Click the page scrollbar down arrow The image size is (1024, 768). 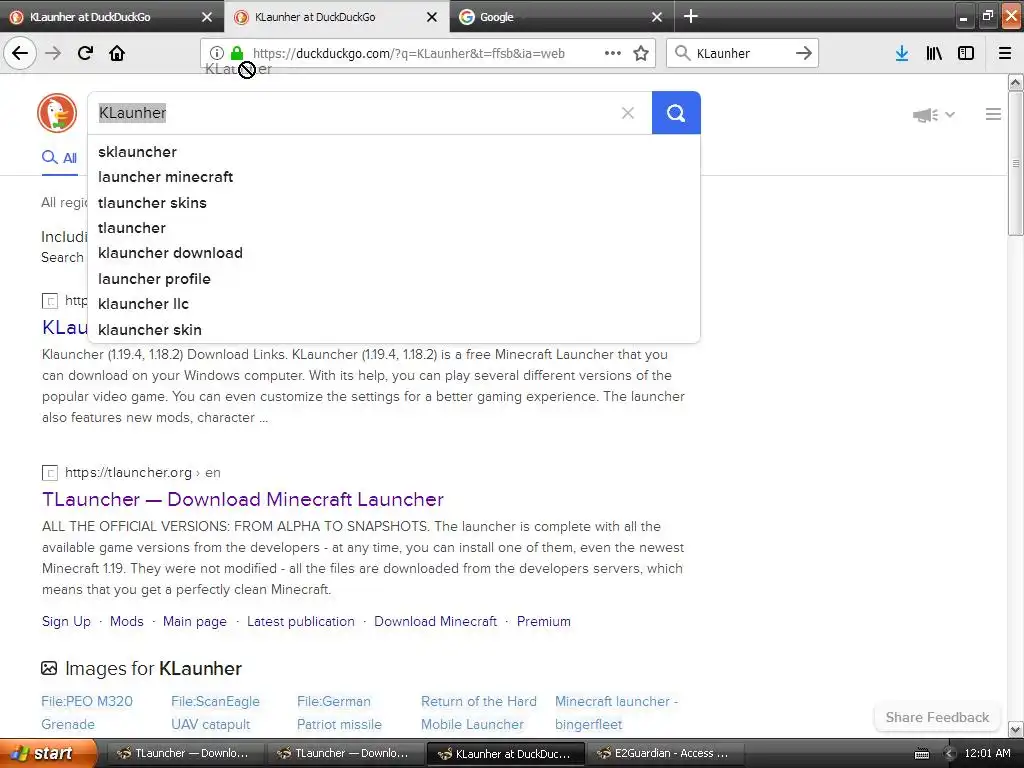1016,729
